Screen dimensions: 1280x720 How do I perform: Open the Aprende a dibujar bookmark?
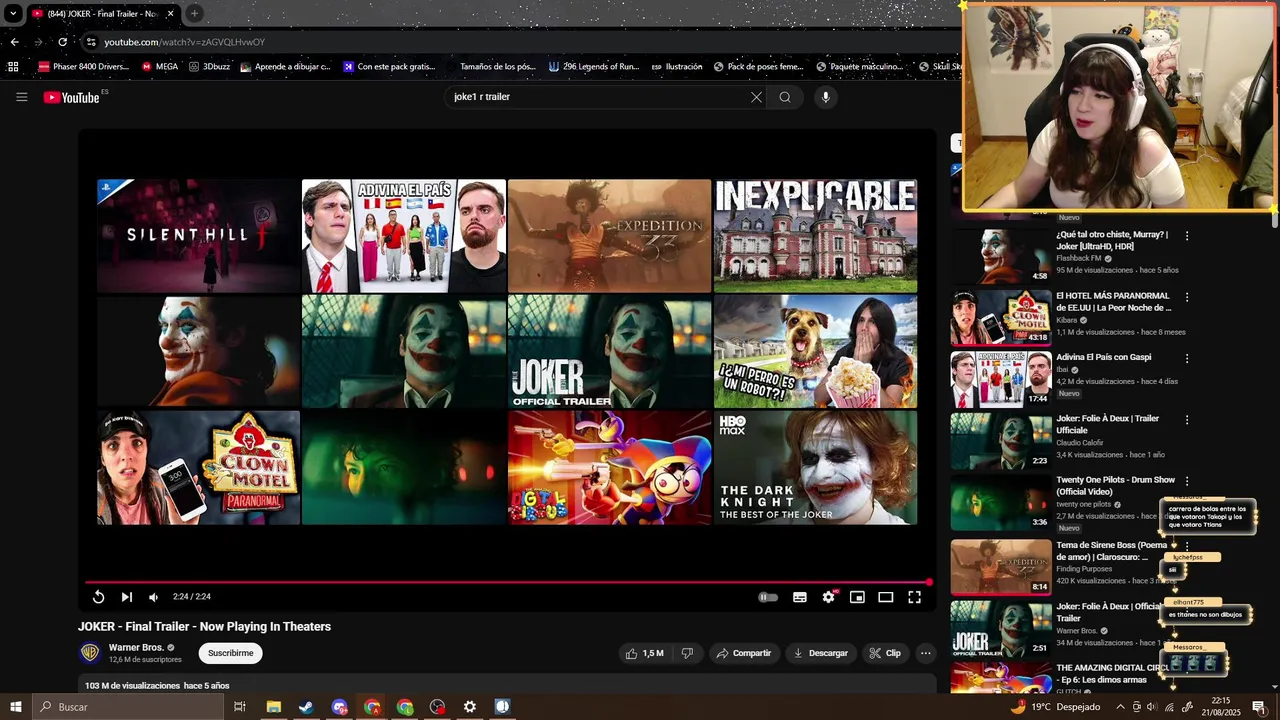[286, 67]
